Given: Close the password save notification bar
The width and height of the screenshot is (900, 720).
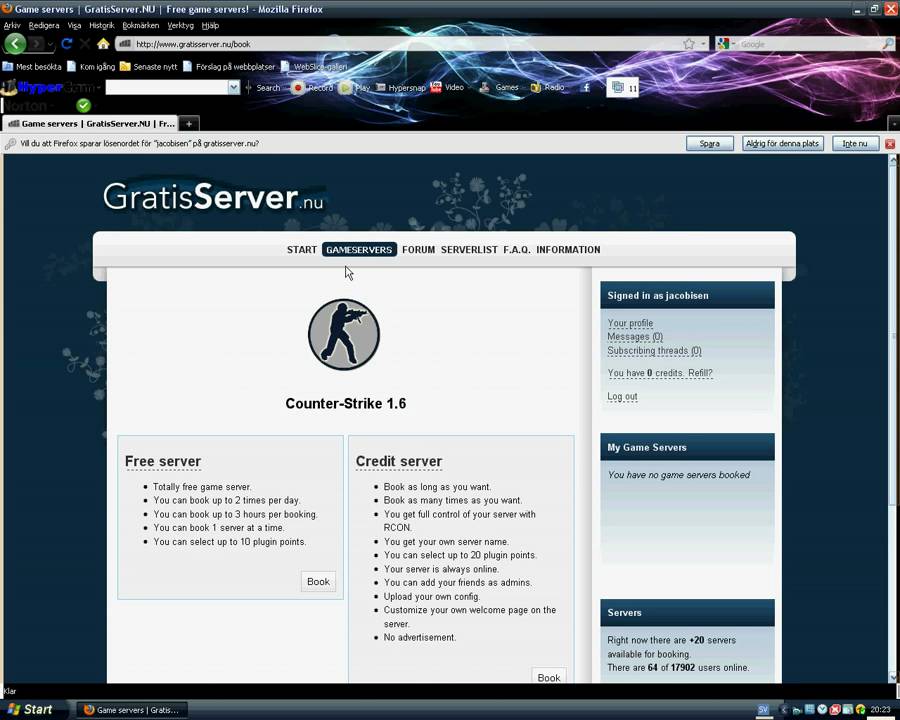Looking at the screenshot, I should pyautogui.click(x=890, y=144).
